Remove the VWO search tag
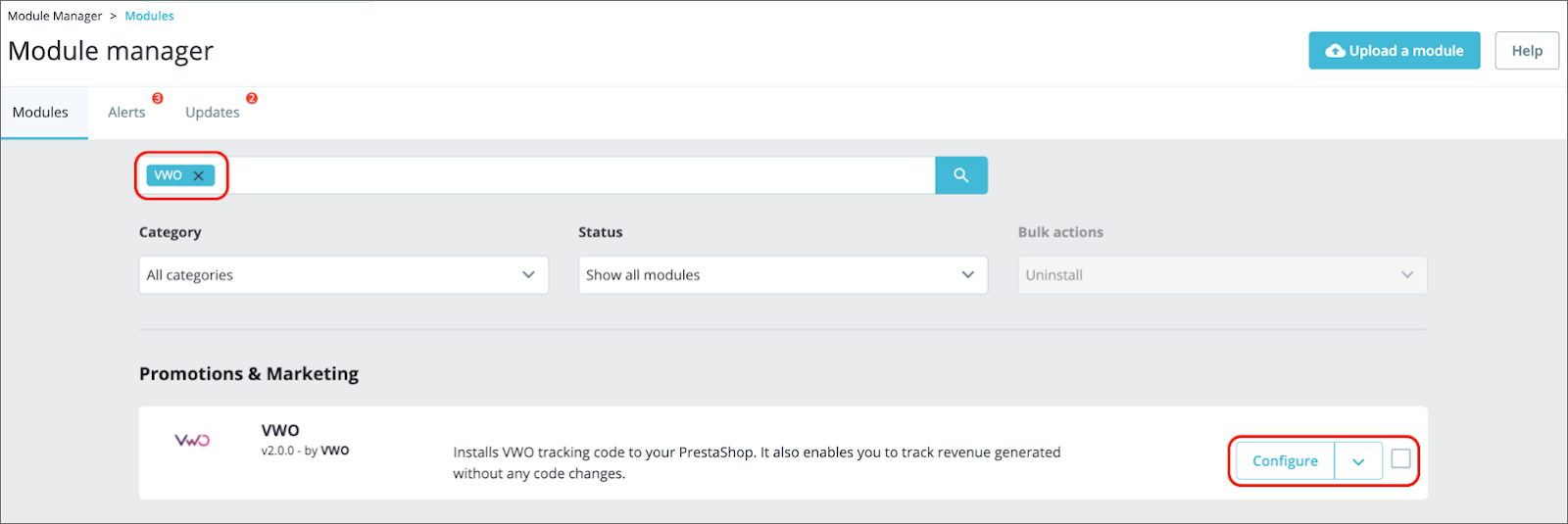This screenshot has width=1568, height=524. pyautogui.click(x=198, y=176)
